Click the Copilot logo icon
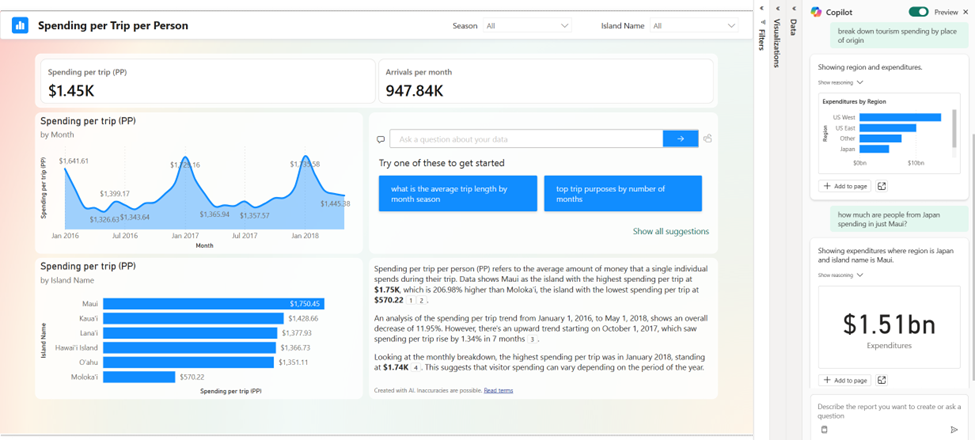 816,12
